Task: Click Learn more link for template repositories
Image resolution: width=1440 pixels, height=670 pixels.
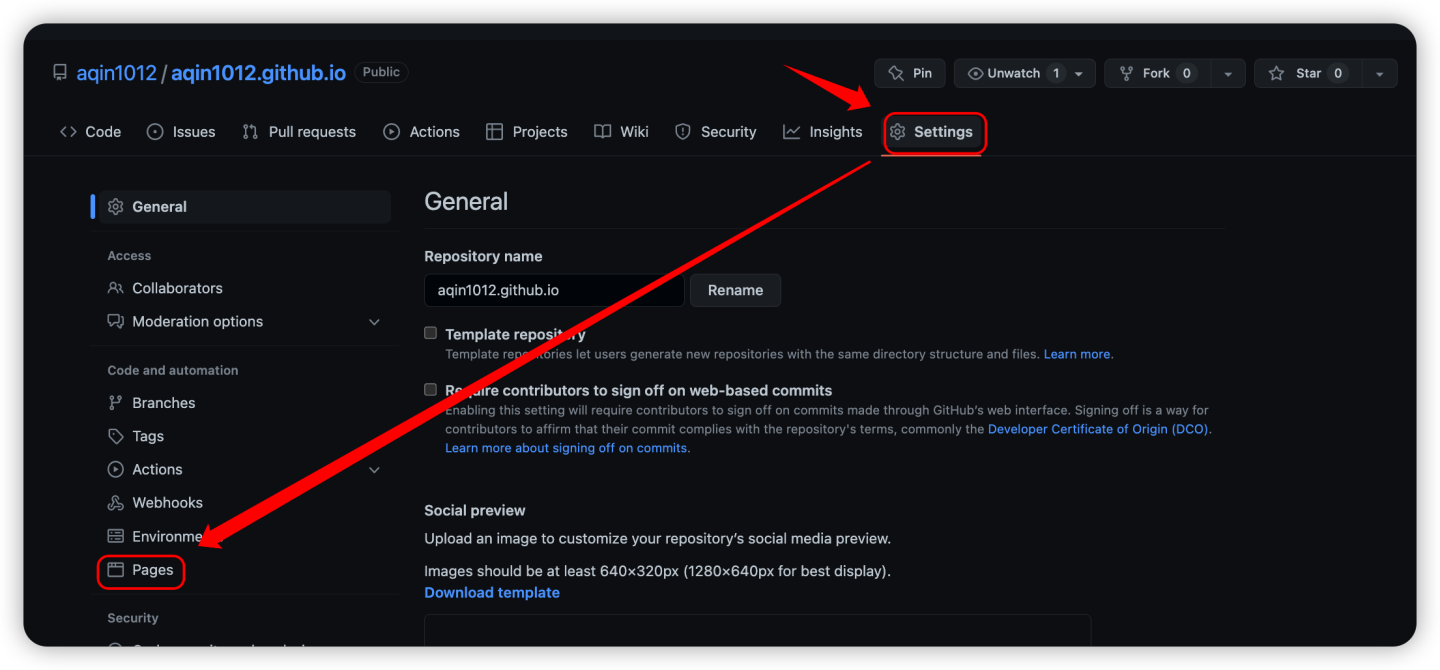Action: [x=1077, y=354]
